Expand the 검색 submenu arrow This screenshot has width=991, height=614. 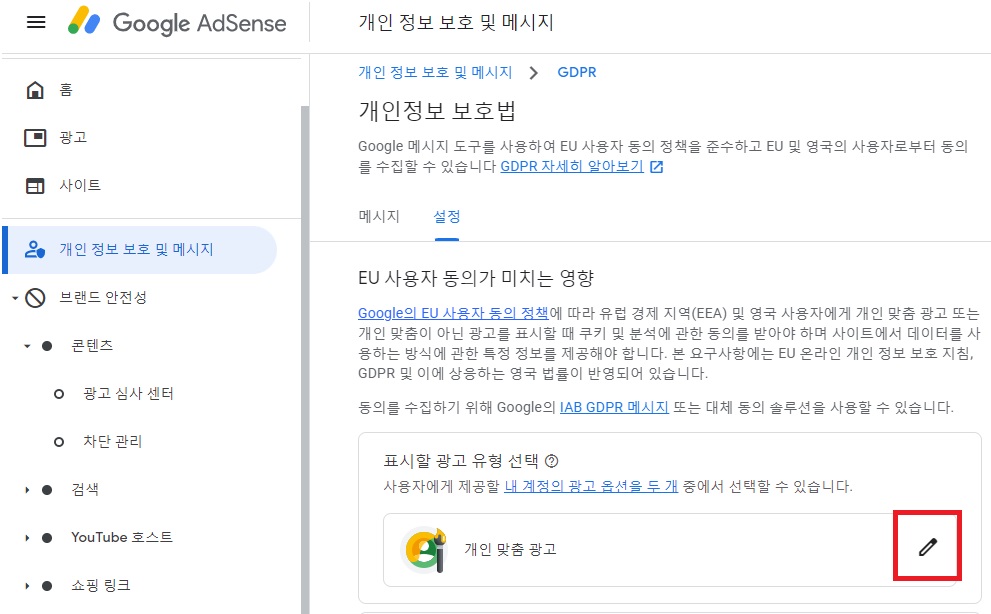pos(27,489)
